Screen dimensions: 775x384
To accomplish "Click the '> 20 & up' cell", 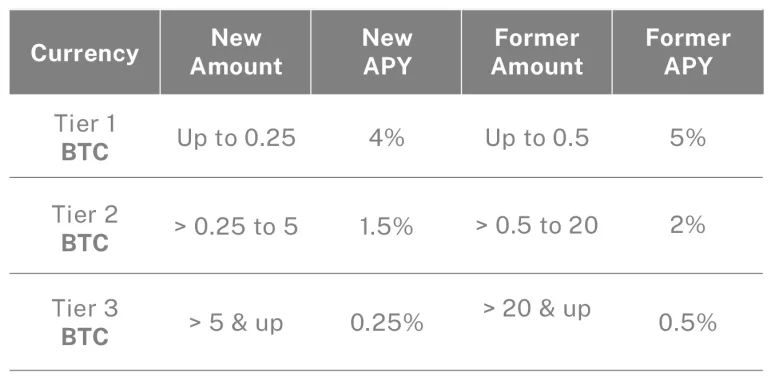I will point(537,309).
